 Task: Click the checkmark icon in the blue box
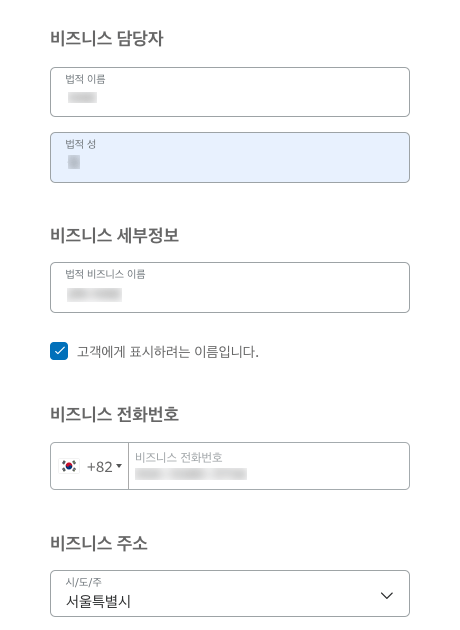[59, 351]
